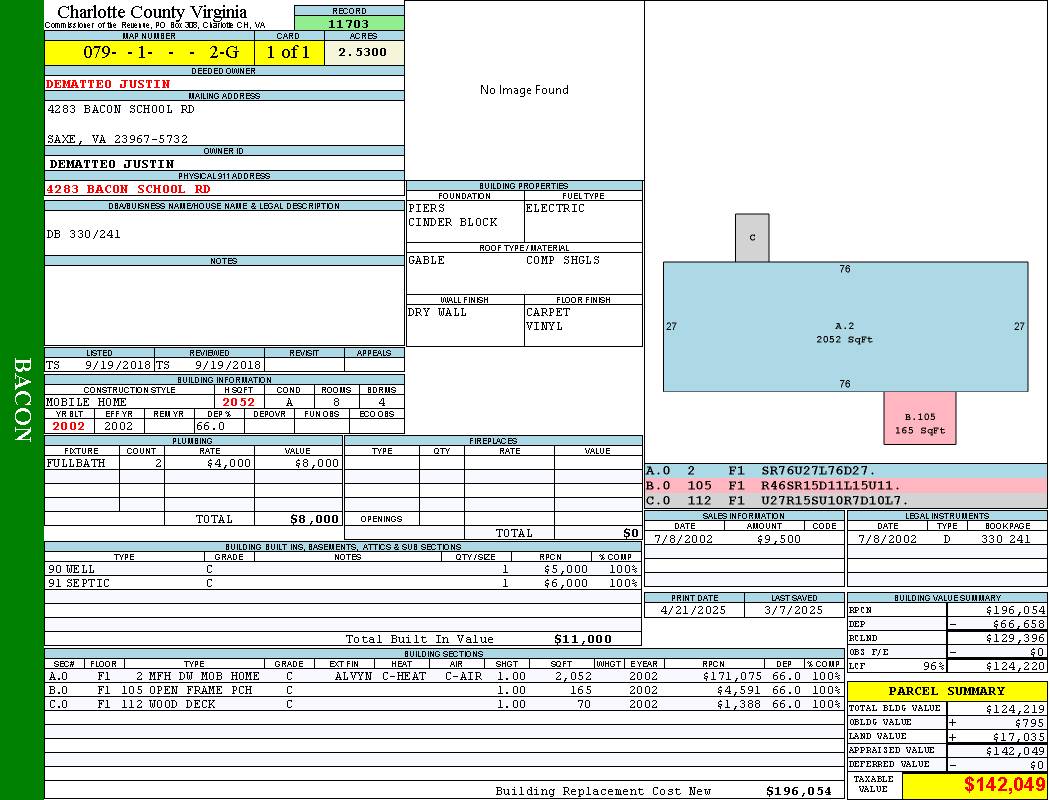Click the card value 1 of 1
Viewport: 1050px width, 800px height.
[x=288, y=52]
